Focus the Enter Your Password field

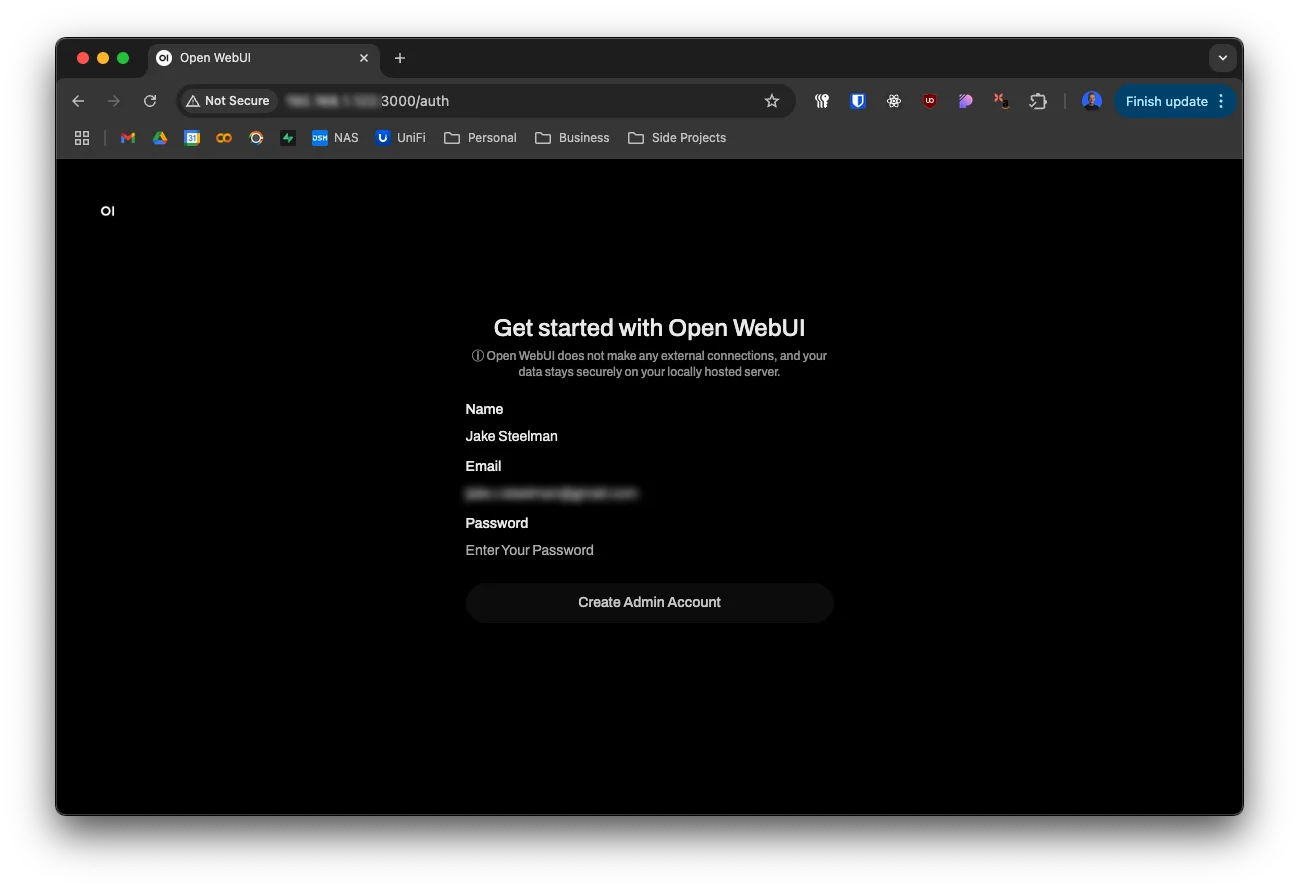[649, 550]
